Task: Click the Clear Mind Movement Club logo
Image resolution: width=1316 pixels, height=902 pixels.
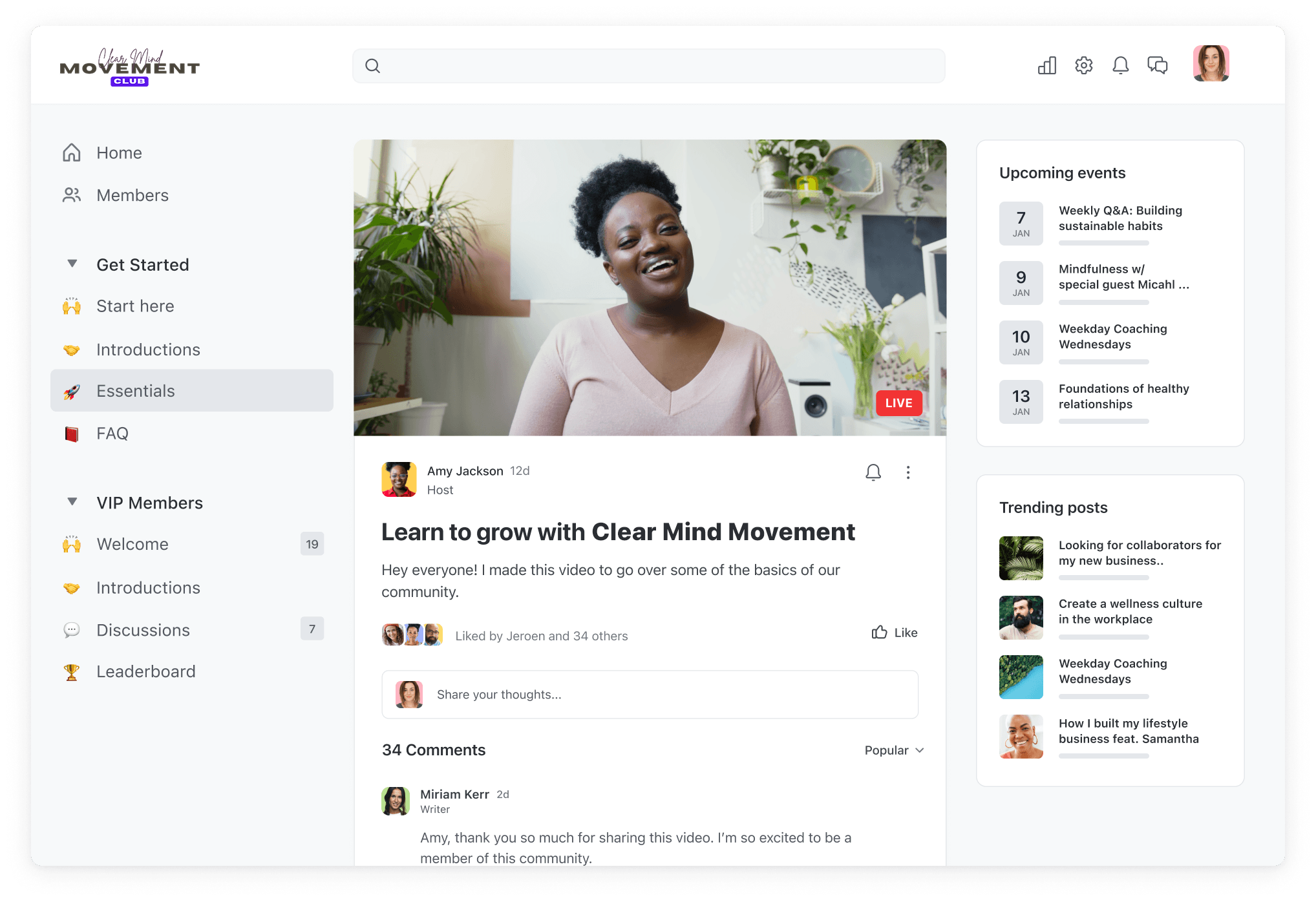Action: [129, 67]
